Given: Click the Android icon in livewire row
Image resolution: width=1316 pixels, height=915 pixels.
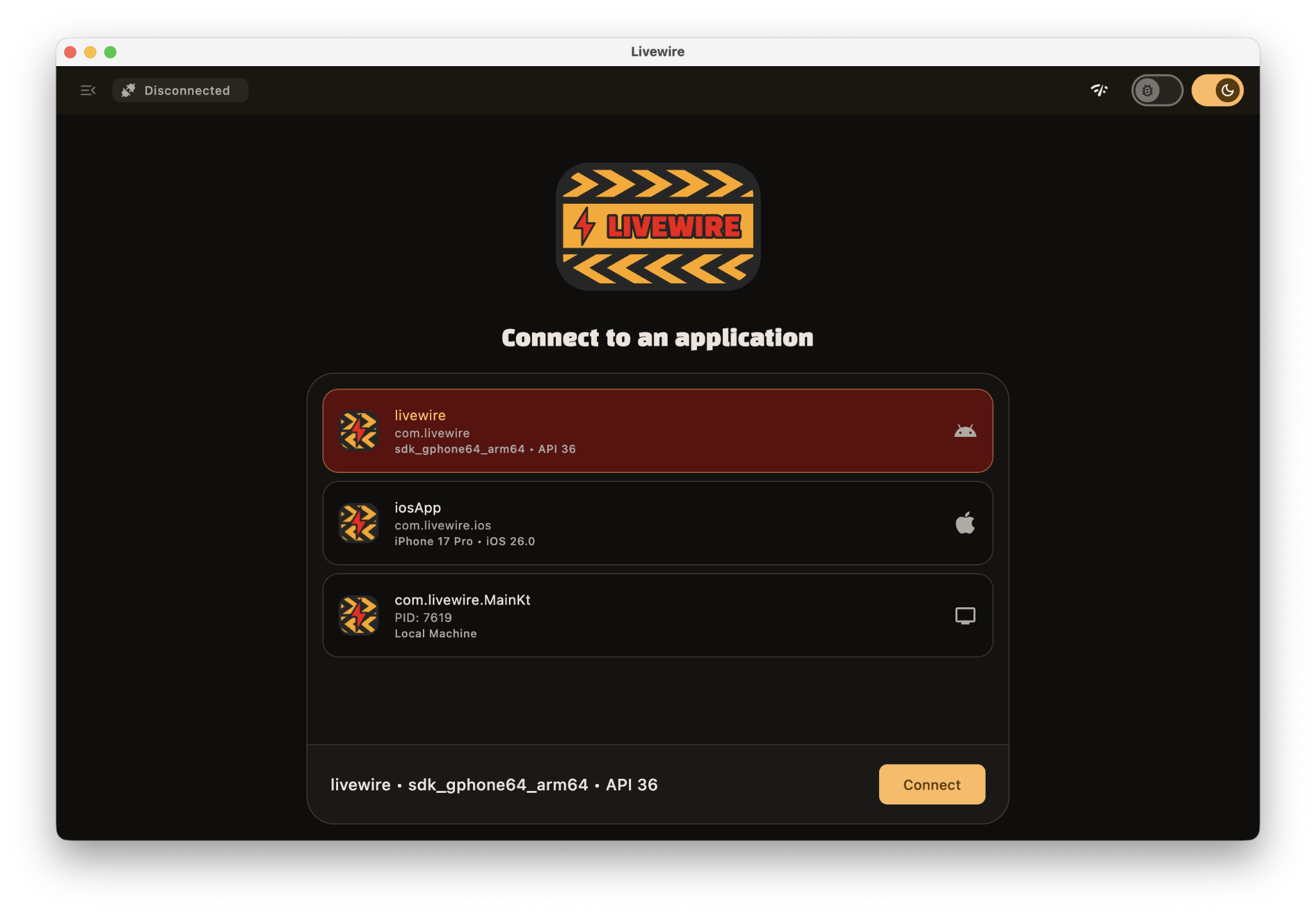Looking at the screenshot, I should (x=965, y=431).
